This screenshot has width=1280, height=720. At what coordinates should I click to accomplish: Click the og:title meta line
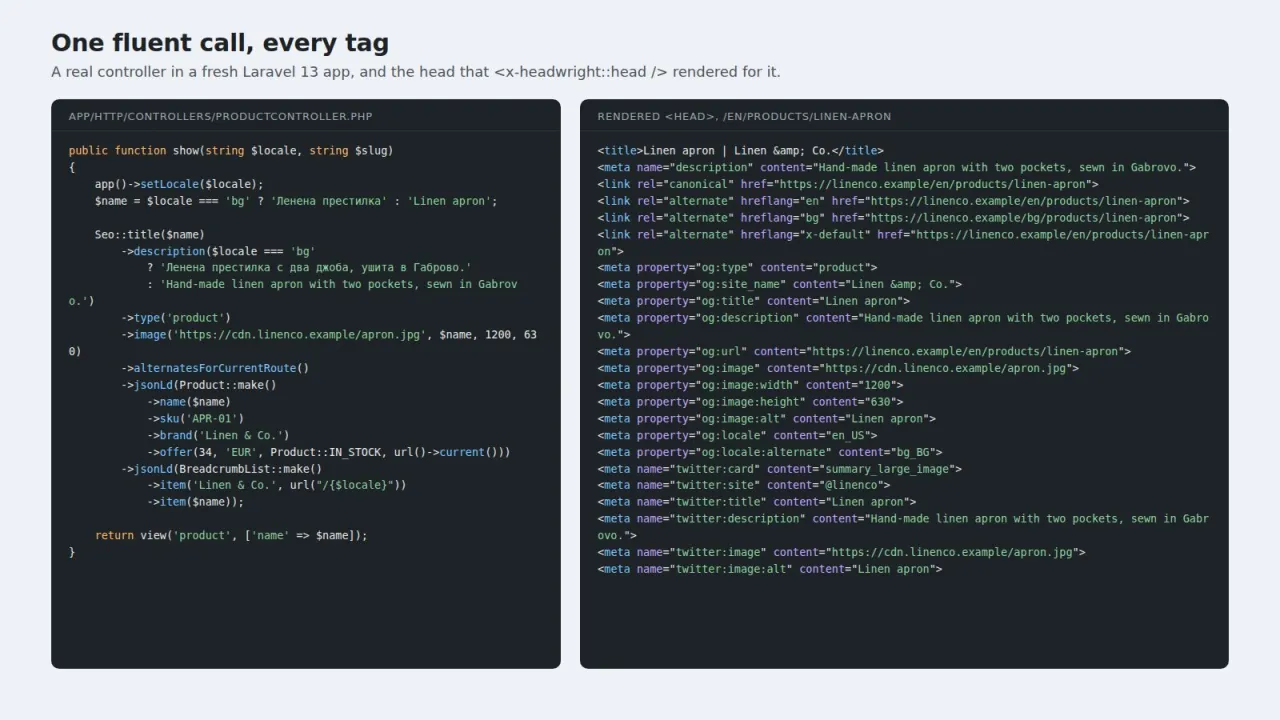(x=754, y=301)
